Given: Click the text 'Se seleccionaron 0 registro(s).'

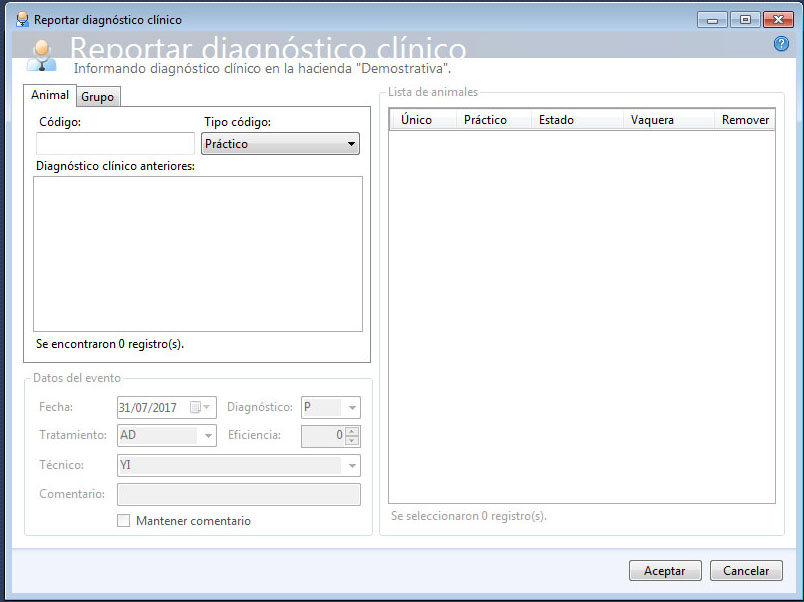Looking at the screenshot, I should tap(469, 516).
